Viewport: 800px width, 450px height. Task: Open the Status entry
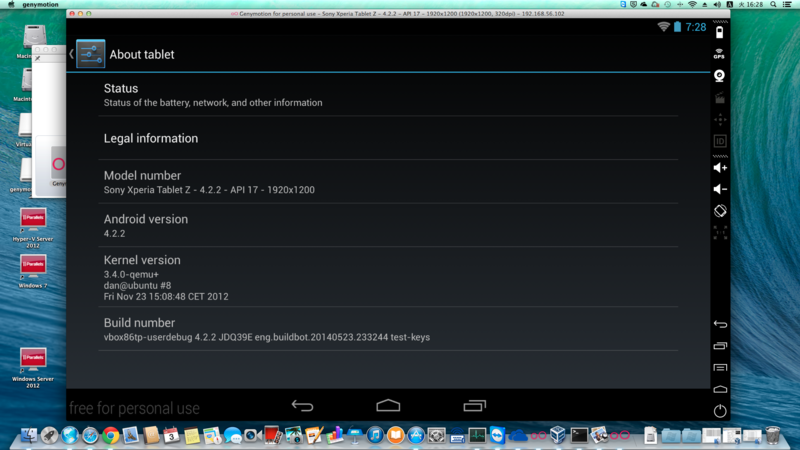point(388,95)
